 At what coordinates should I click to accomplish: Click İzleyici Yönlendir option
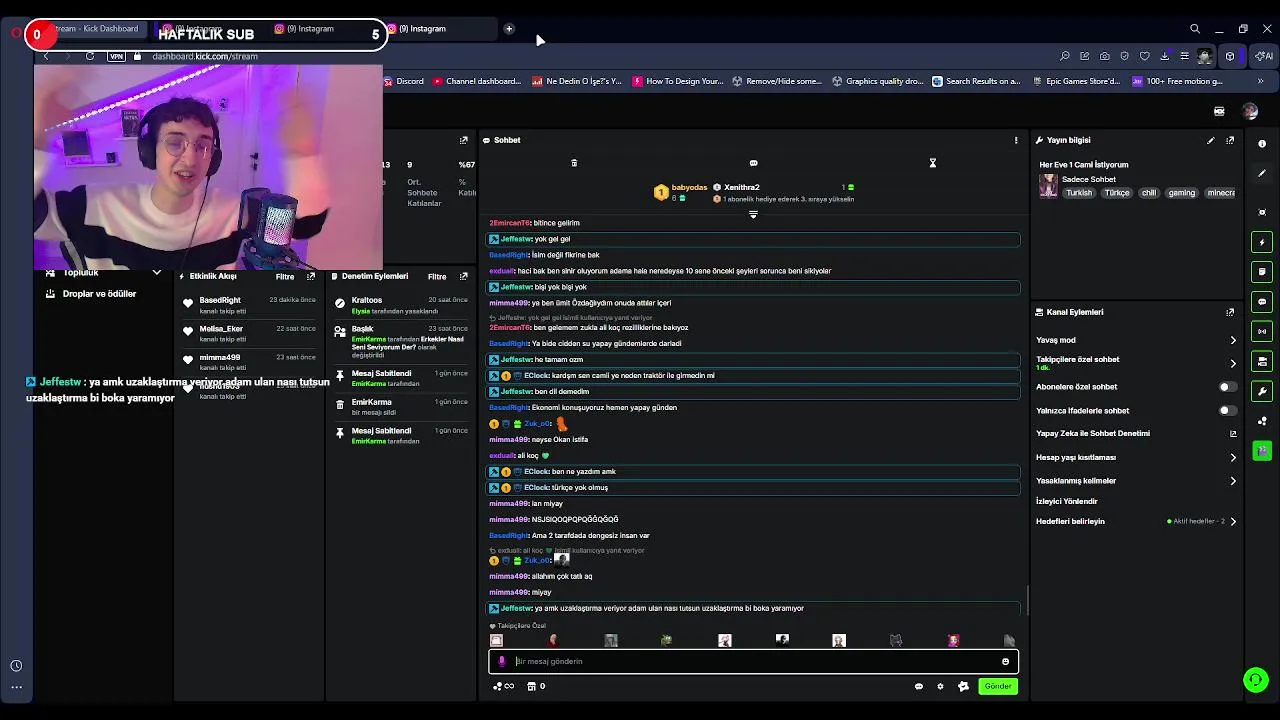1067,501
